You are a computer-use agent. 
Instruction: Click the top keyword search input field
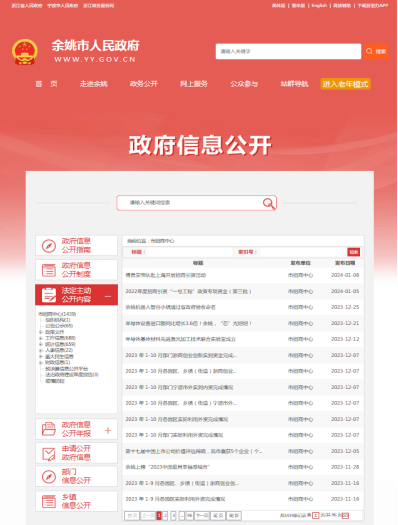(x=288, y=51)
